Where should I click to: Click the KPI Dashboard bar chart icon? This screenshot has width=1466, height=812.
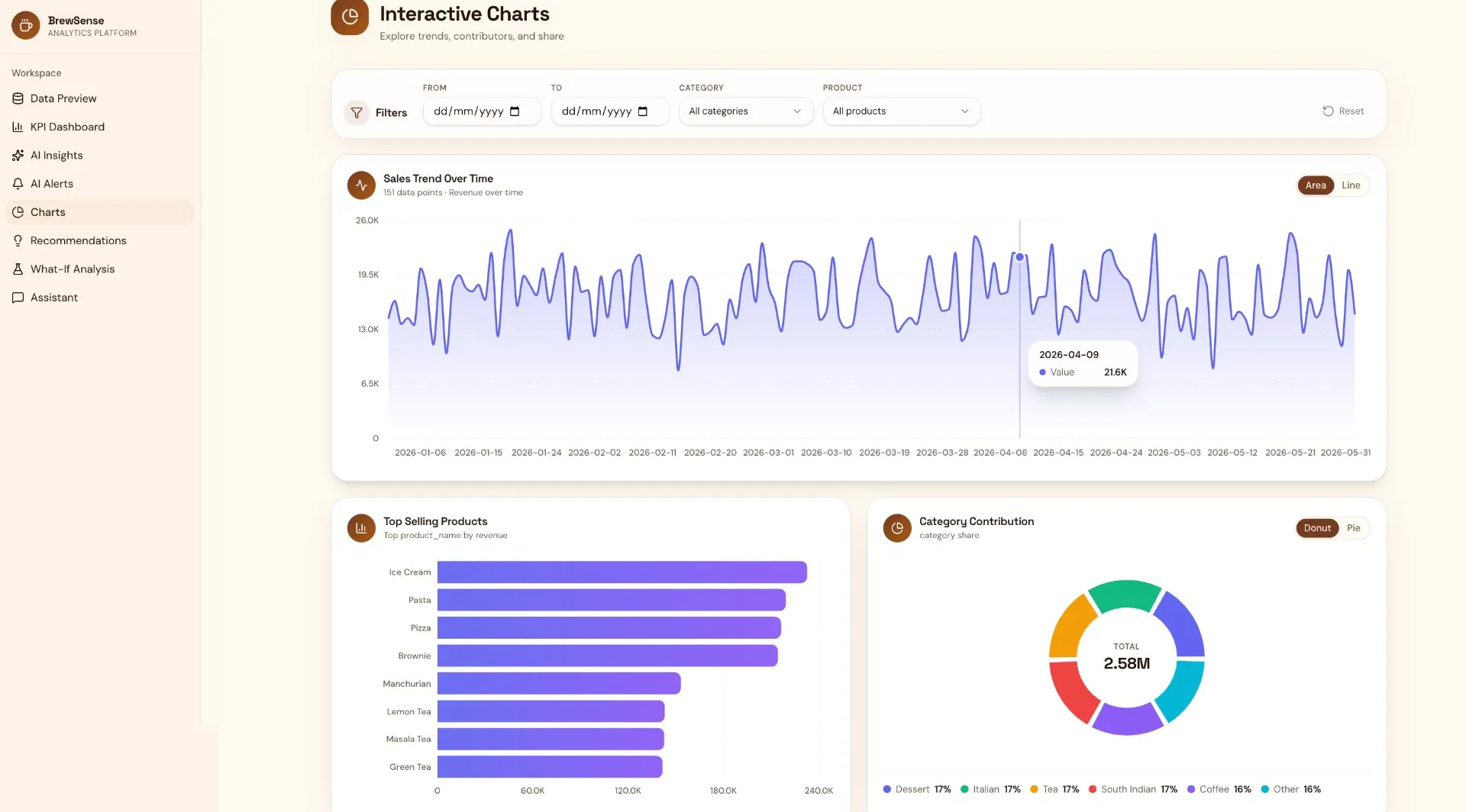pos(18,127)
